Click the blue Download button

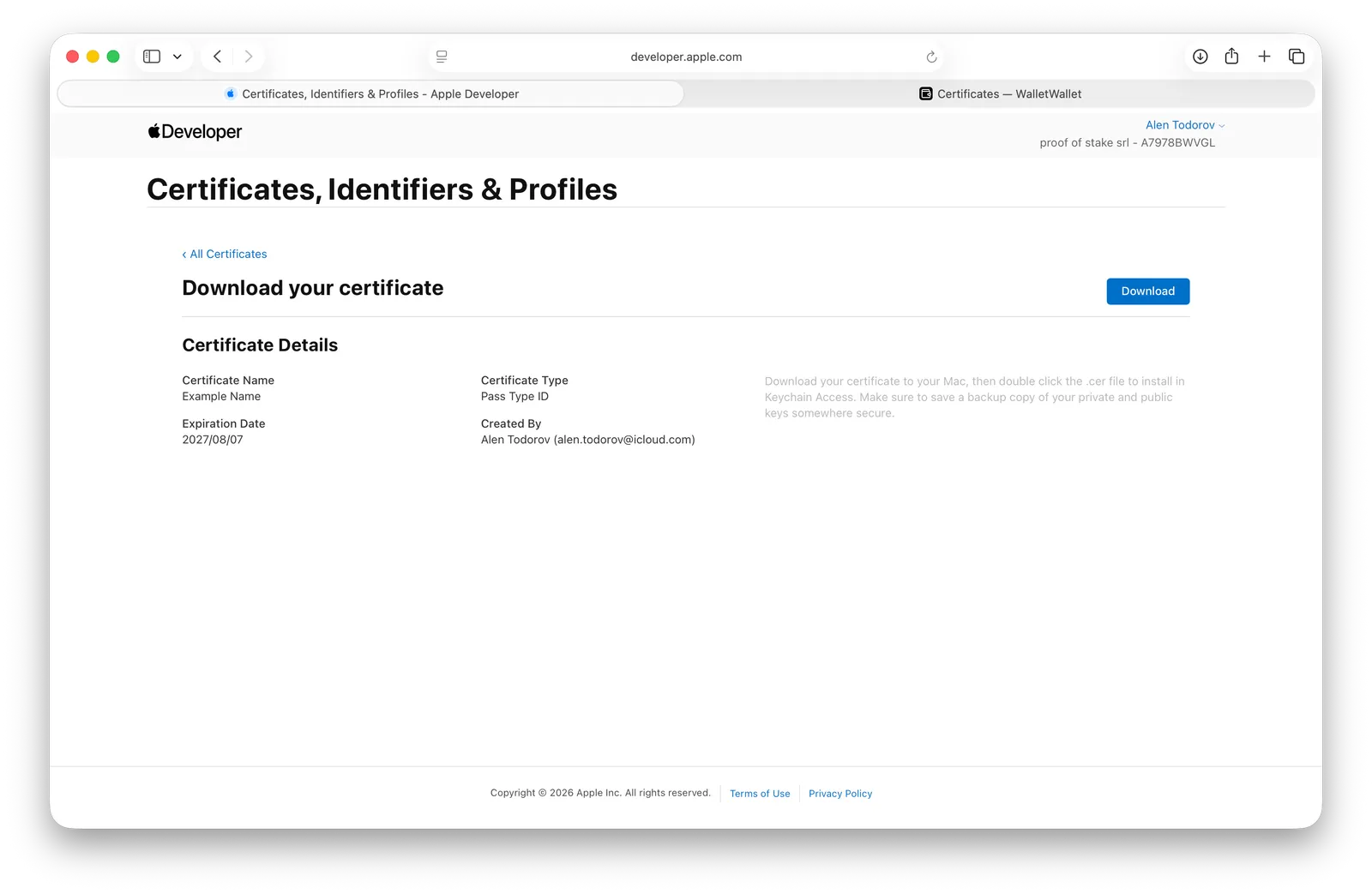[1148, 291]
